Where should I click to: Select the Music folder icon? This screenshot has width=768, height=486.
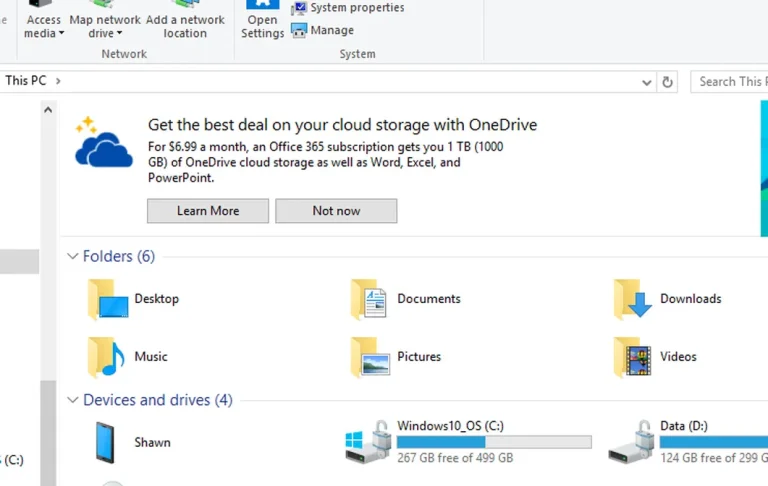106,357
